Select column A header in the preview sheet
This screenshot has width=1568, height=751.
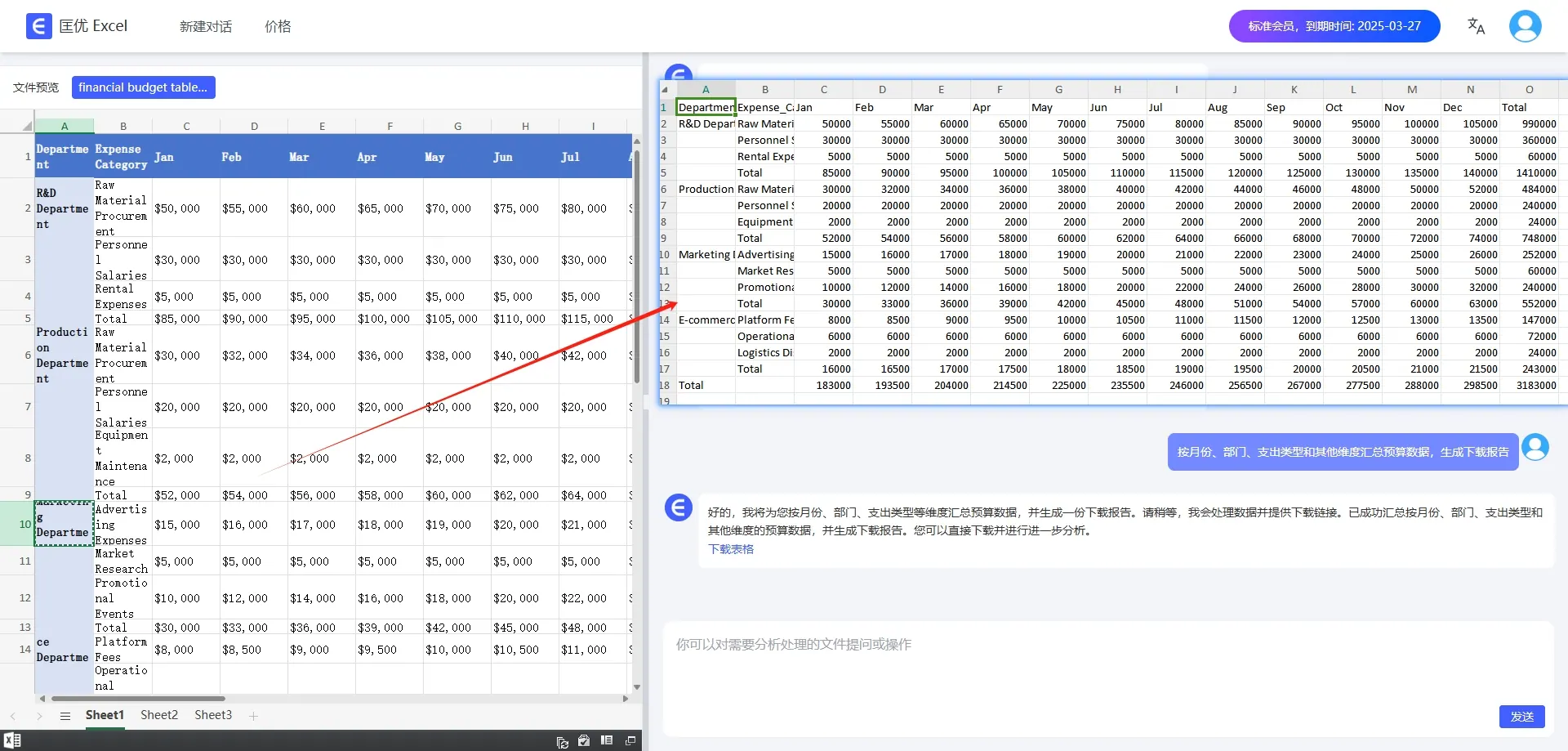click(x=65, y=126)
